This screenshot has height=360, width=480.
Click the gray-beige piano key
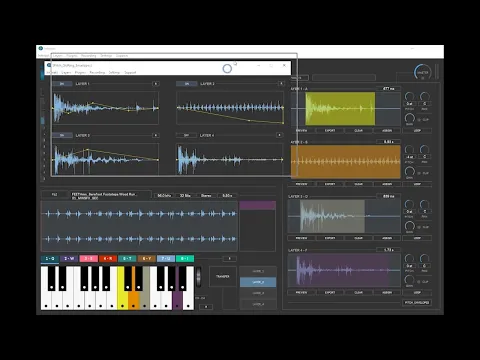(x=144, y=299)
